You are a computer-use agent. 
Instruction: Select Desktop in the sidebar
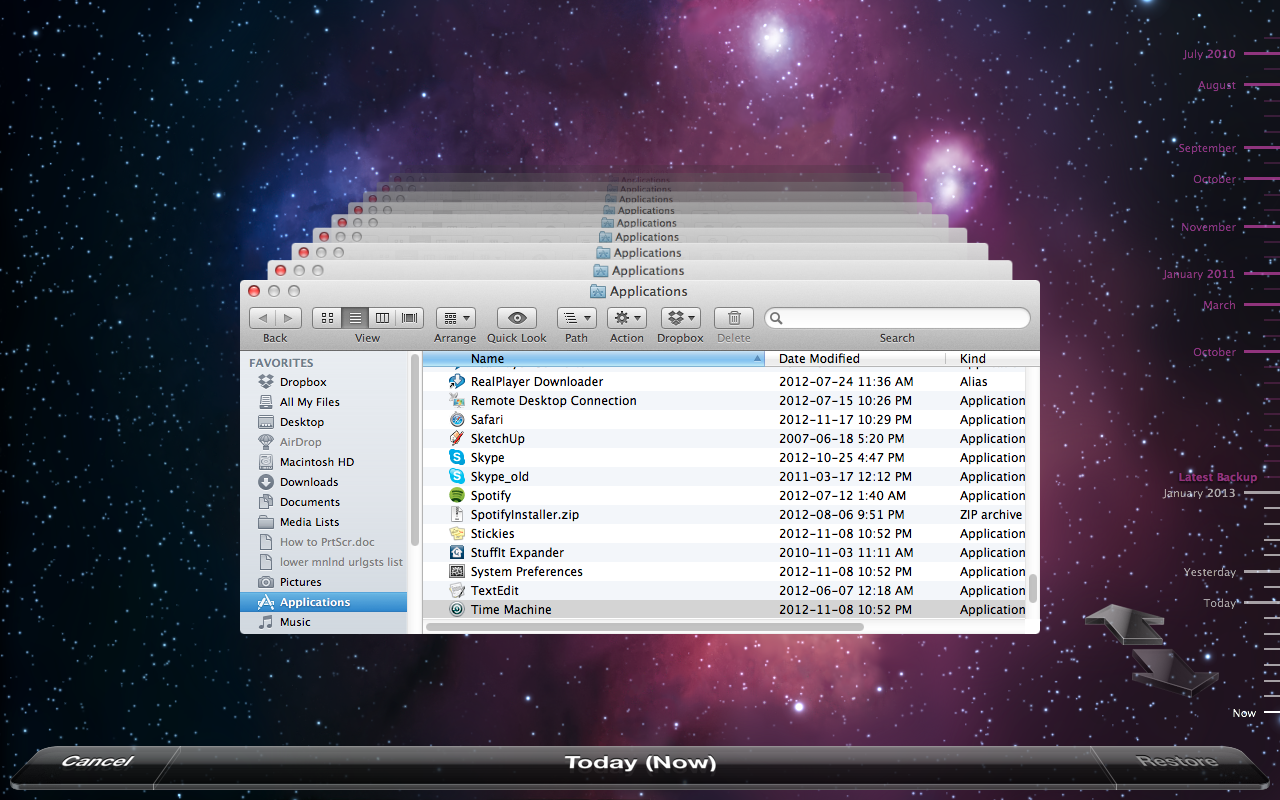324,422
